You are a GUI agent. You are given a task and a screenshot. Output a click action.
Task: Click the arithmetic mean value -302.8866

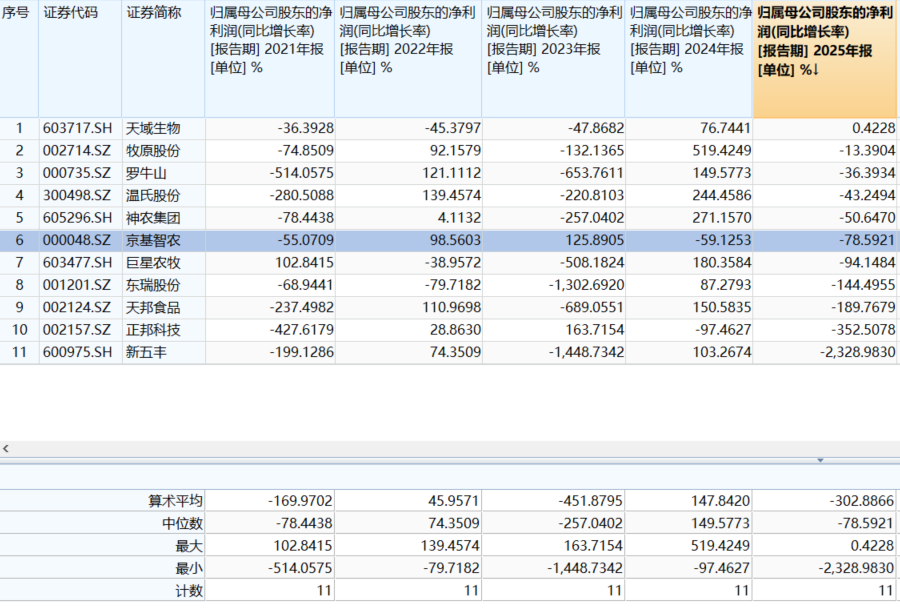pos(862,501)
